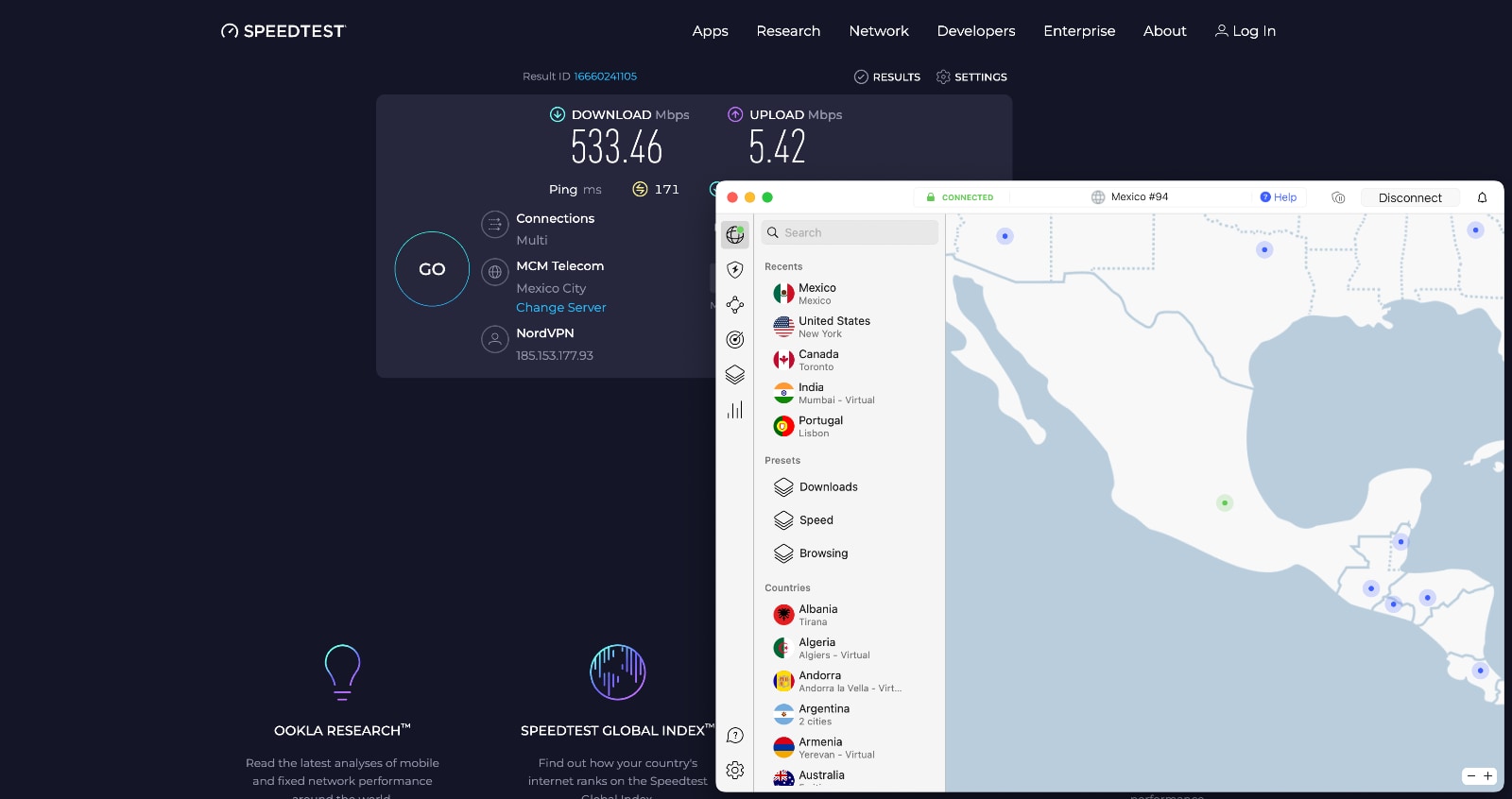Select Australia in countries list
Viewport: 1512px width, 799px height.
pos(849,778)
